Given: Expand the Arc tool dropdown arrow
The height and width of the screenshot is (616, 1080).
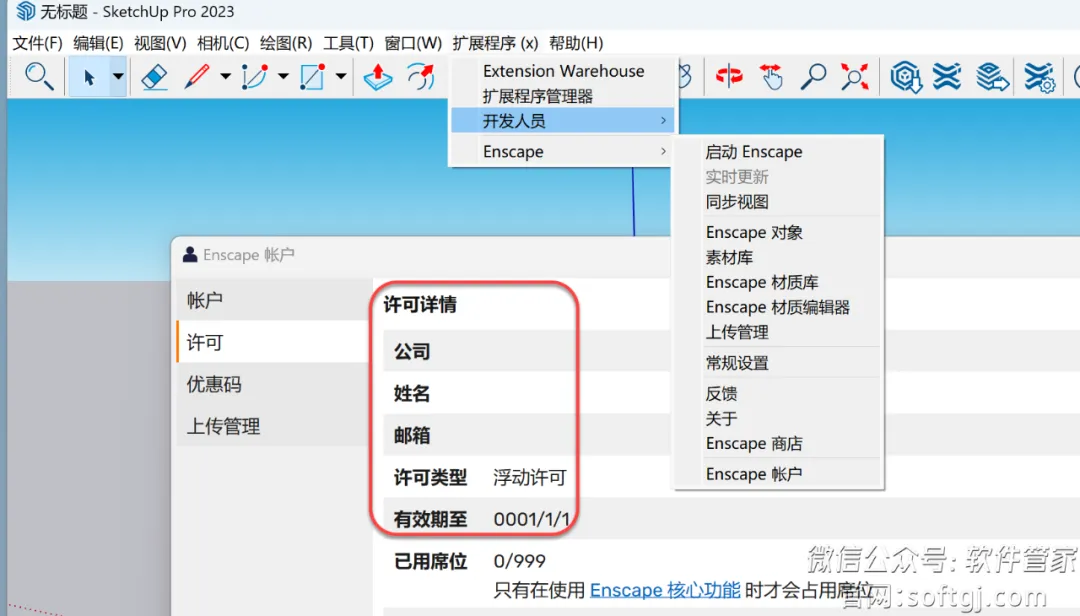Looking at the screenshot, I should (x=283, y=76).
